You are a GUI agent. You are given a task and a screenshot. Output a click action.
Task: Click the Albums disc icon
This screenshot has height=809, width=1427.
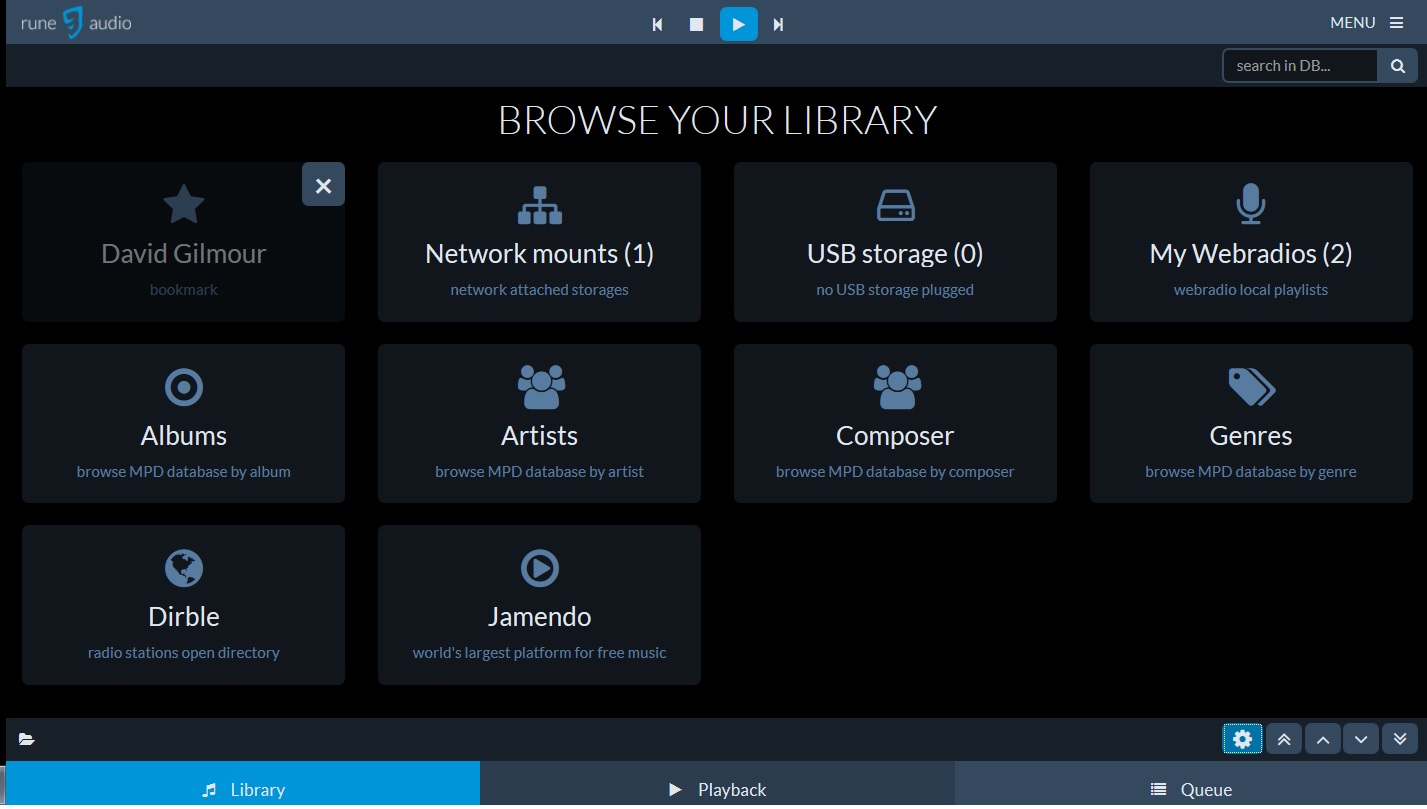point(184,387)
